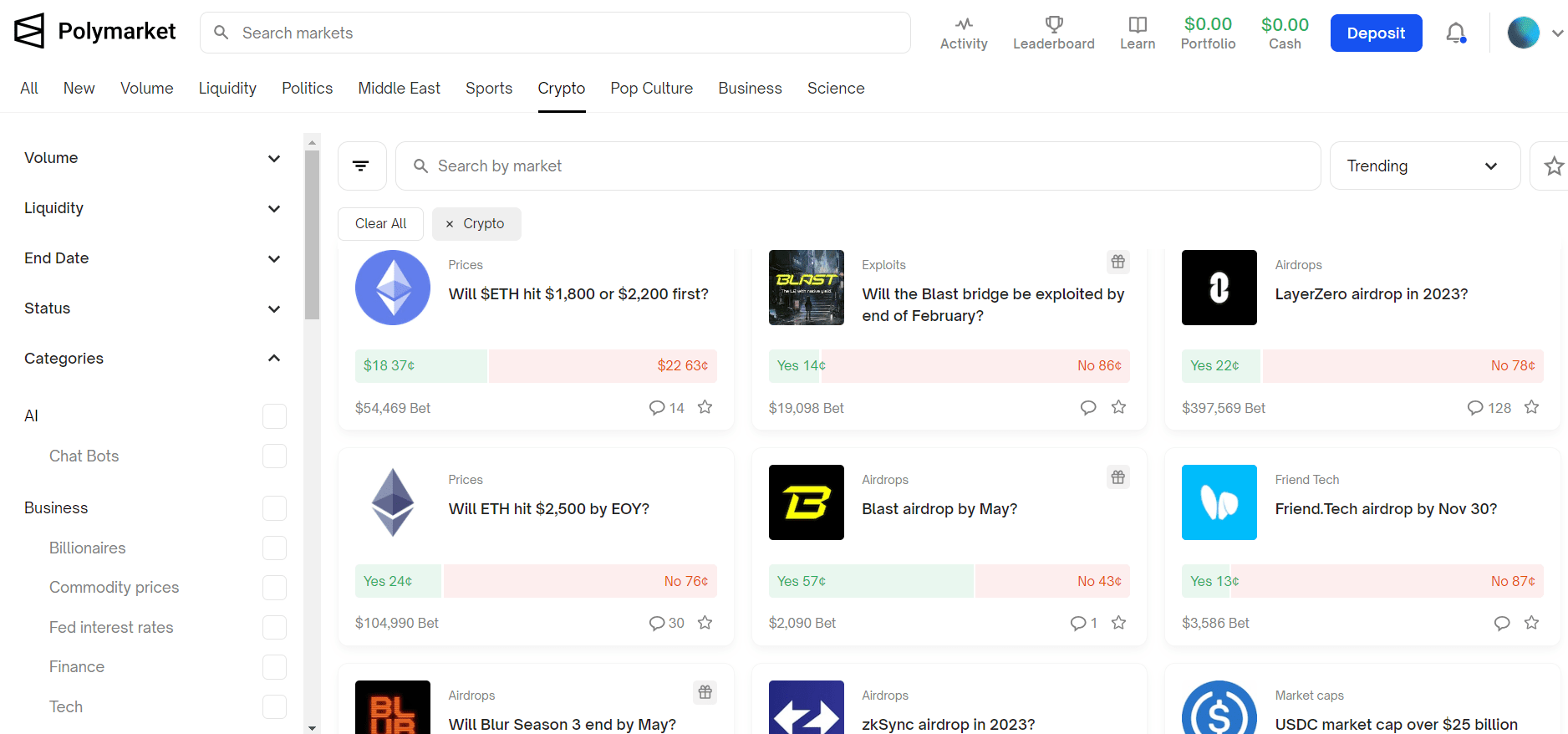Remove the Crypto filter chip with x

(450, 224)
